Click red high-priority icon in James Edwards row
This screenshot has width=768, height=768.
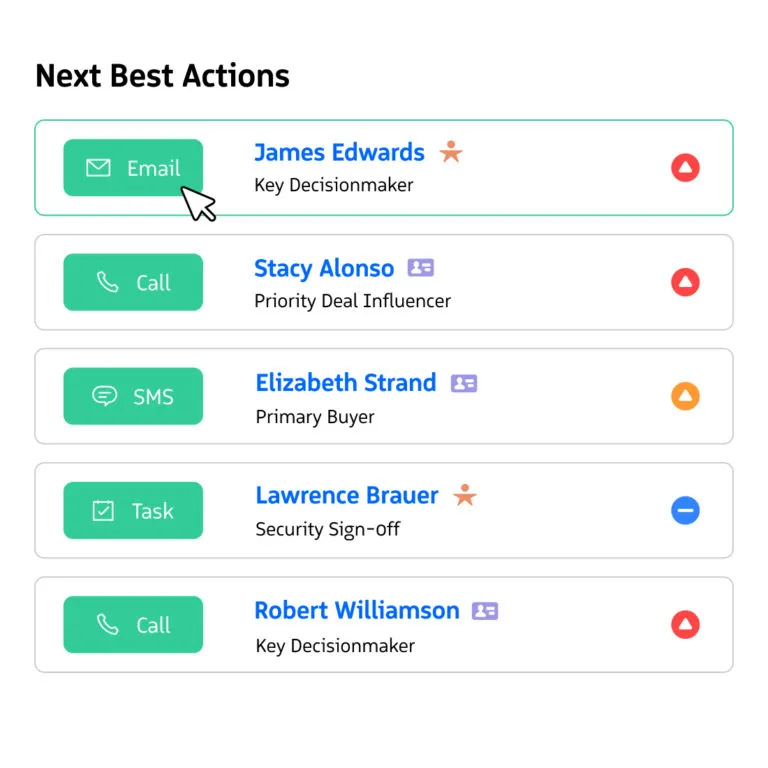coord(685,168)
